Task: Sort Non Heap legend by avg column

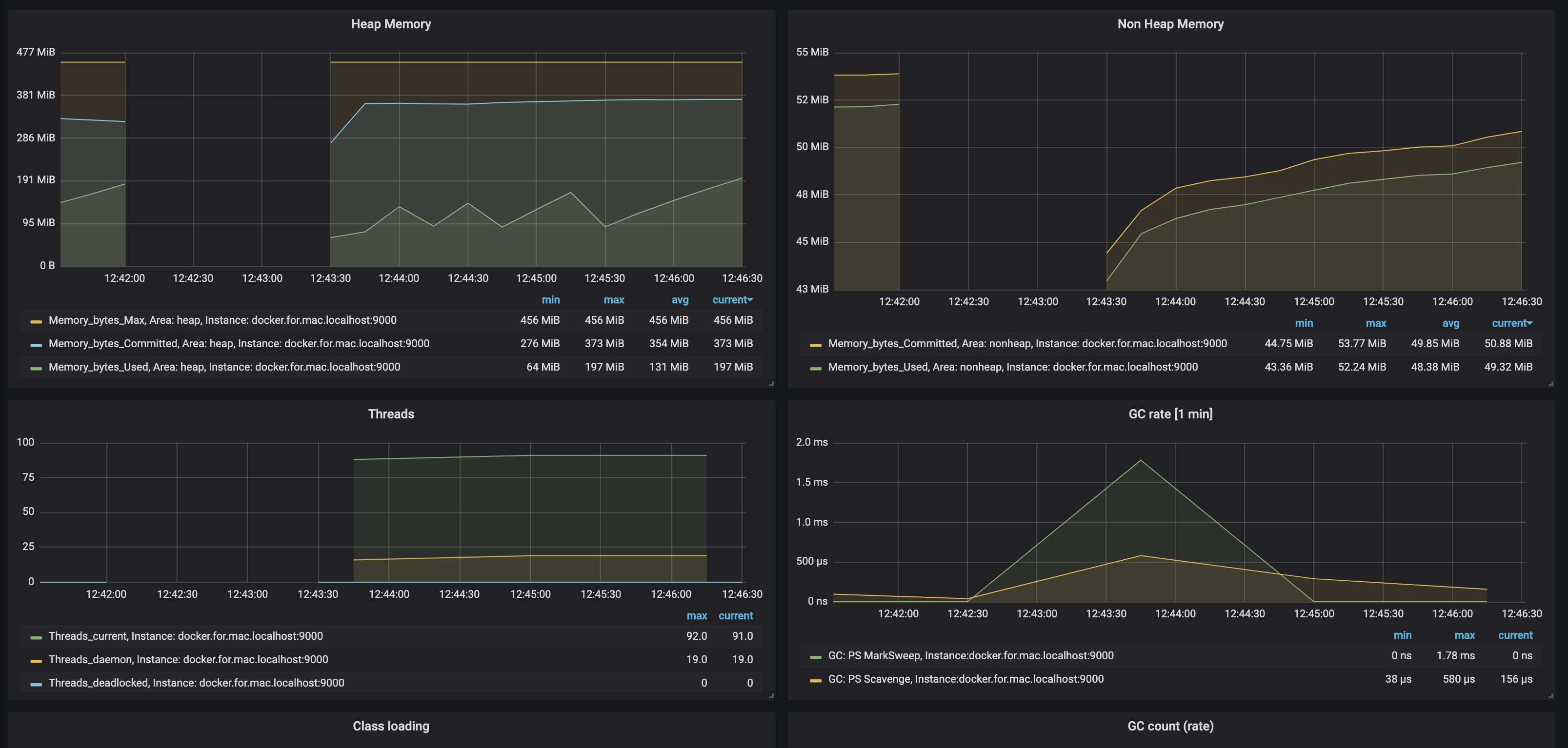Action: tap(1450, 323)
